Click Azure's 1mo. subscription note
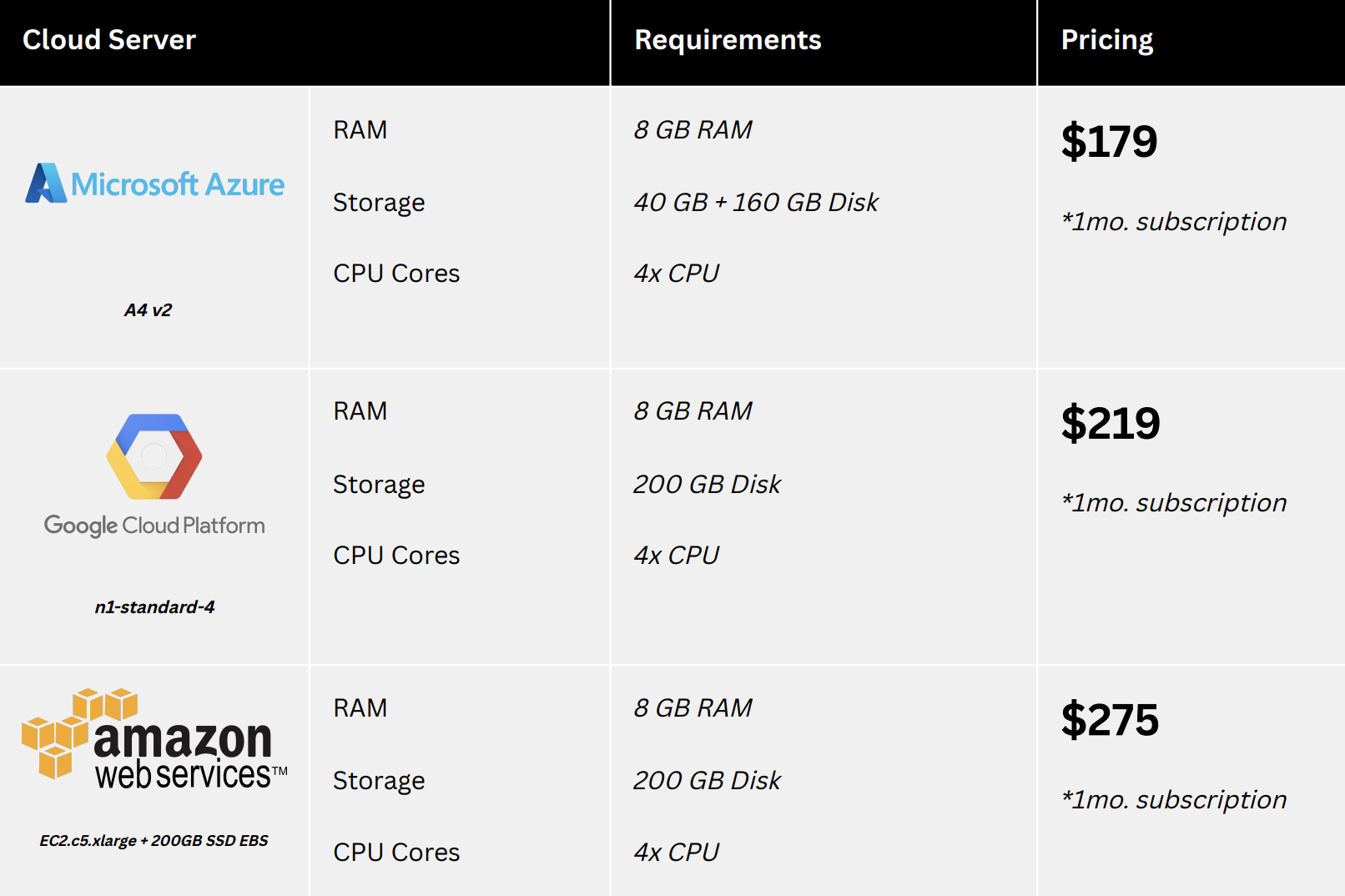 click(1174, 222)
